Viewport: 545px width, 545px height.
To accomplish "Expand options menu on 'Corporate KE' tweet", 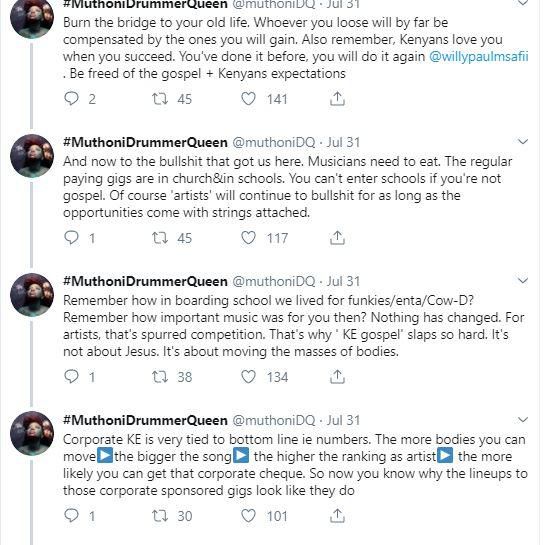I will pyautogui.click(x=523, y=420).
